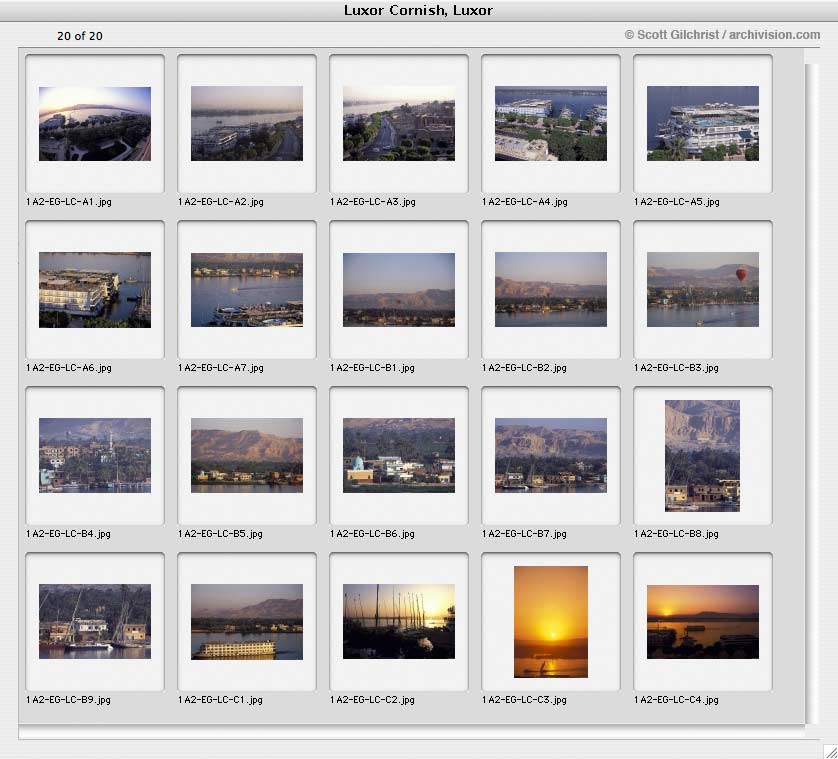Click the window resize grip corner
Screen dimensions: 838x759
point(829,750)
